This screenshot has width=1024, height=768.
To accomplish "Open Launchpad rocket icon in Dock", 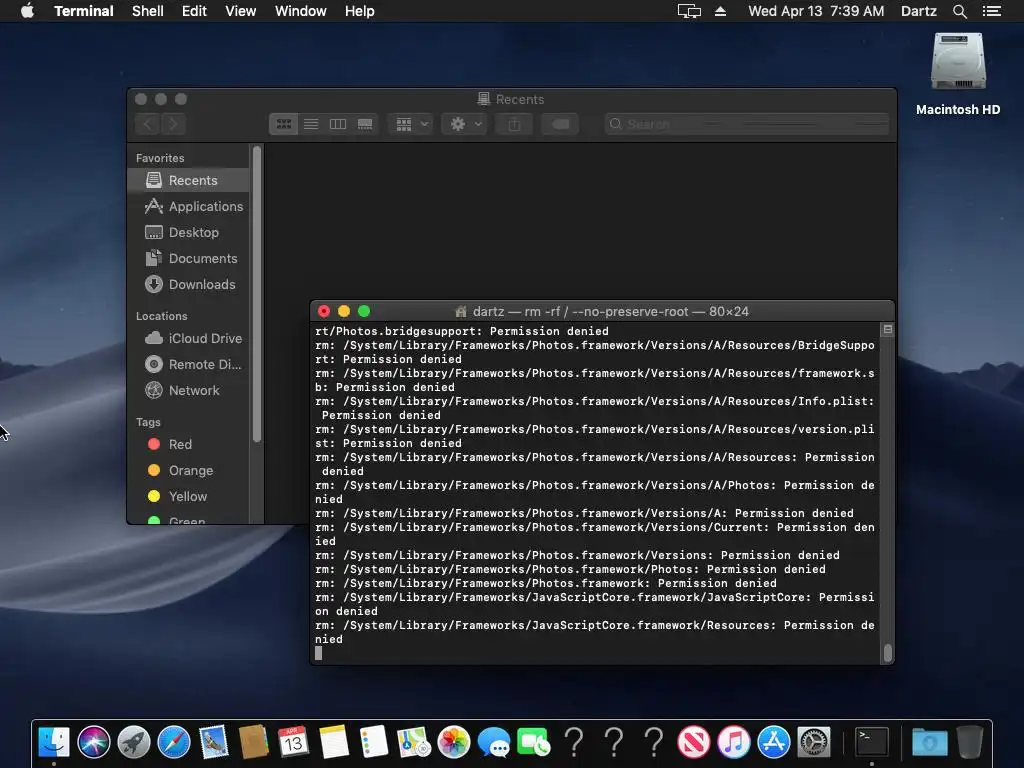I will click(x=134, y=742).
